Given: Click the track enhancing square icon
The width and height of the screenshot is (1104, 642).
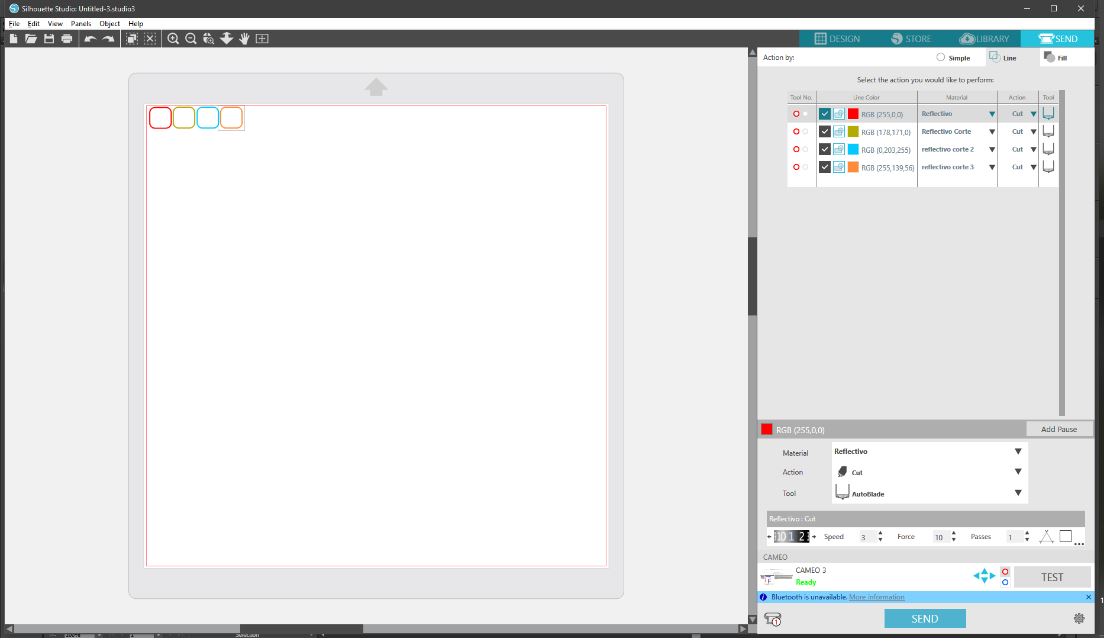Looking at the screenshot, I should (1066, 536).
